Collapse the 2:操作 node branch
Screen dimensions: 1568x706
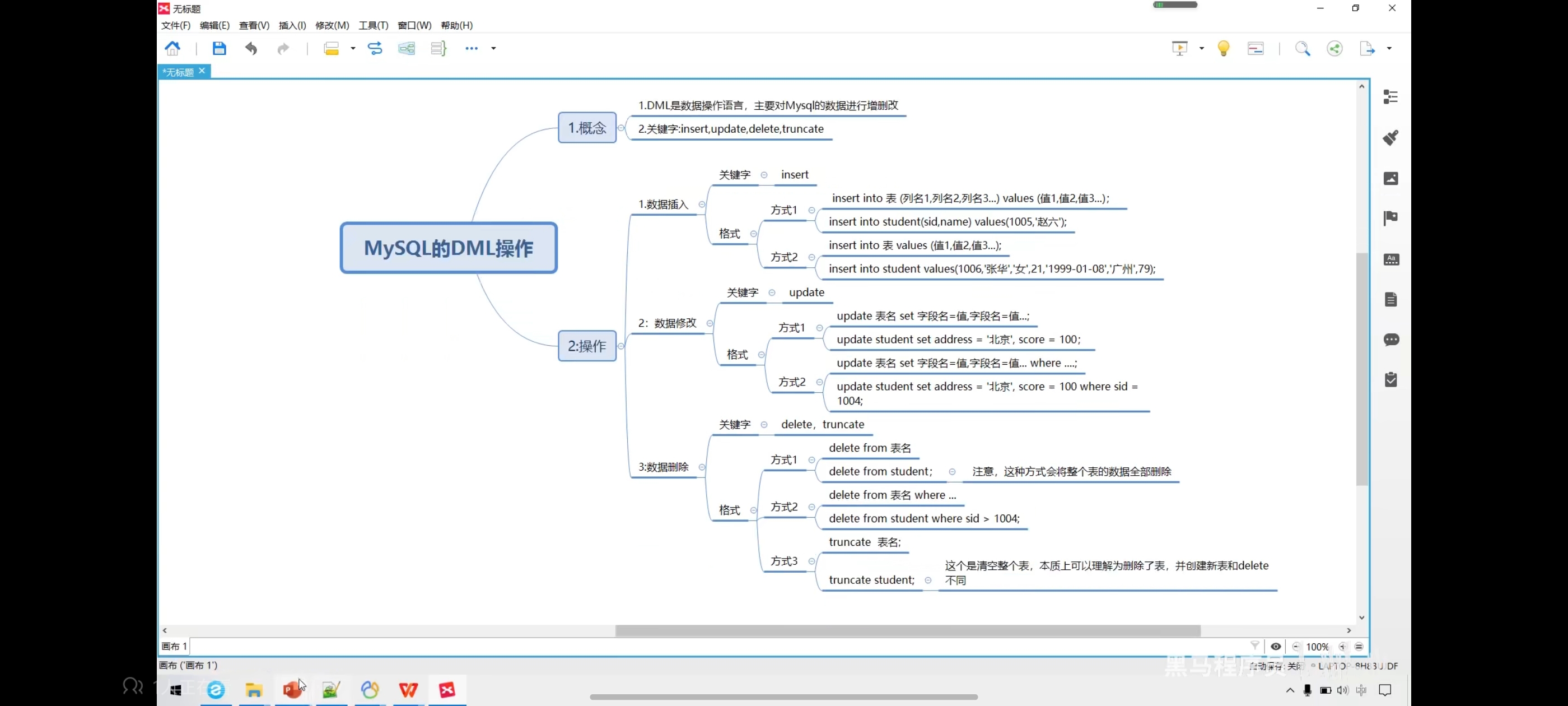[621, 346]
